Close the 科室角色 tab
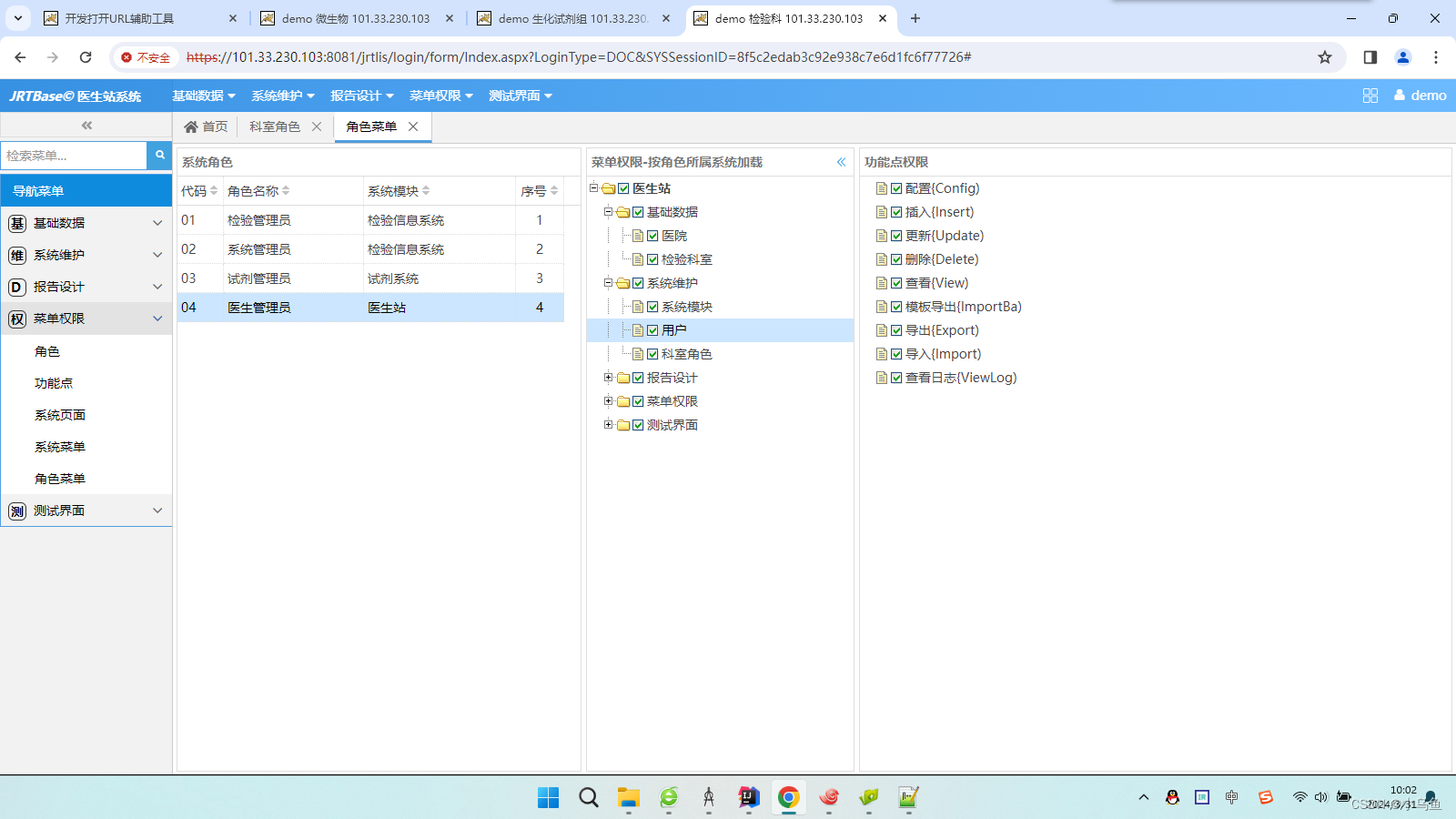 [317, 126]
